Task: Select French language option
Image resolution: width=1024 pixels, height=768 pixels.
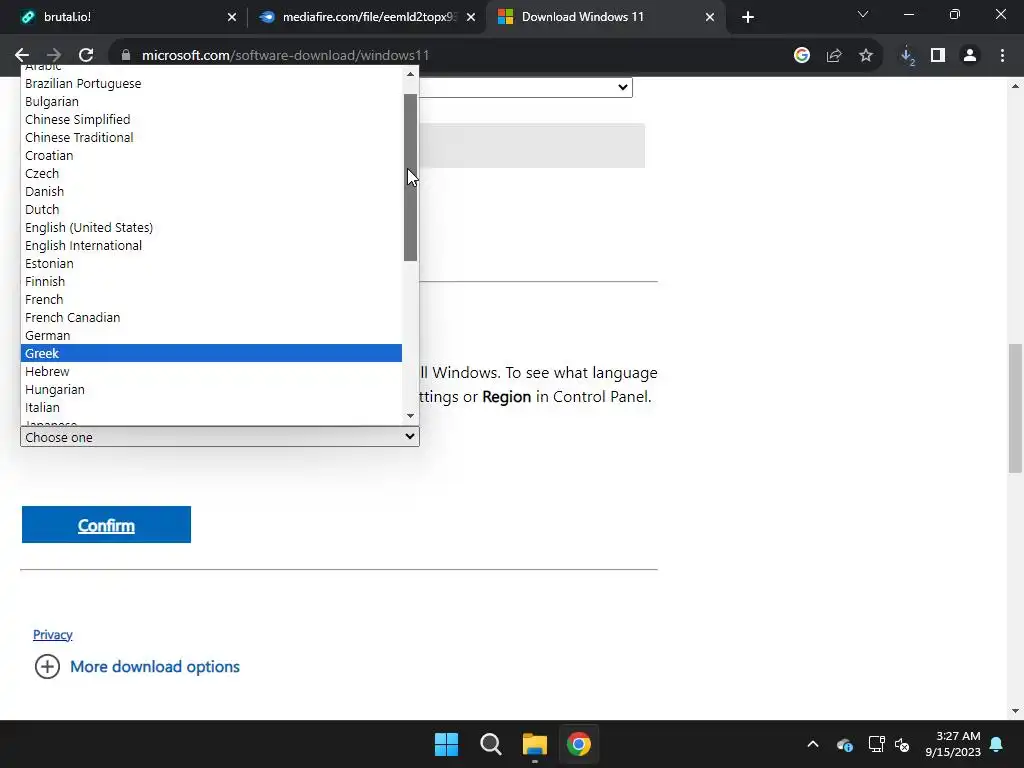Action: pos(211,299)
